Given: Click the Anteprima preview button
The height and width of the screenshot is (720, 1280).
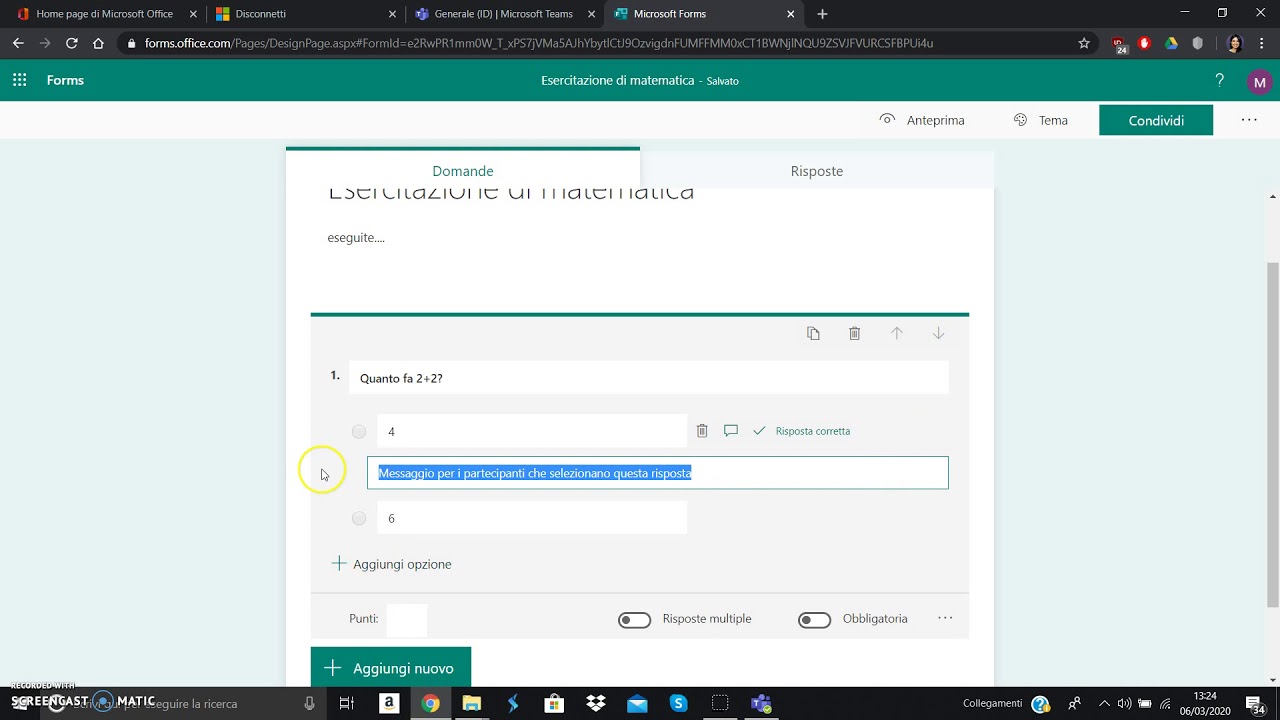Looking at the screenshot, I should (x=922, y=120).
